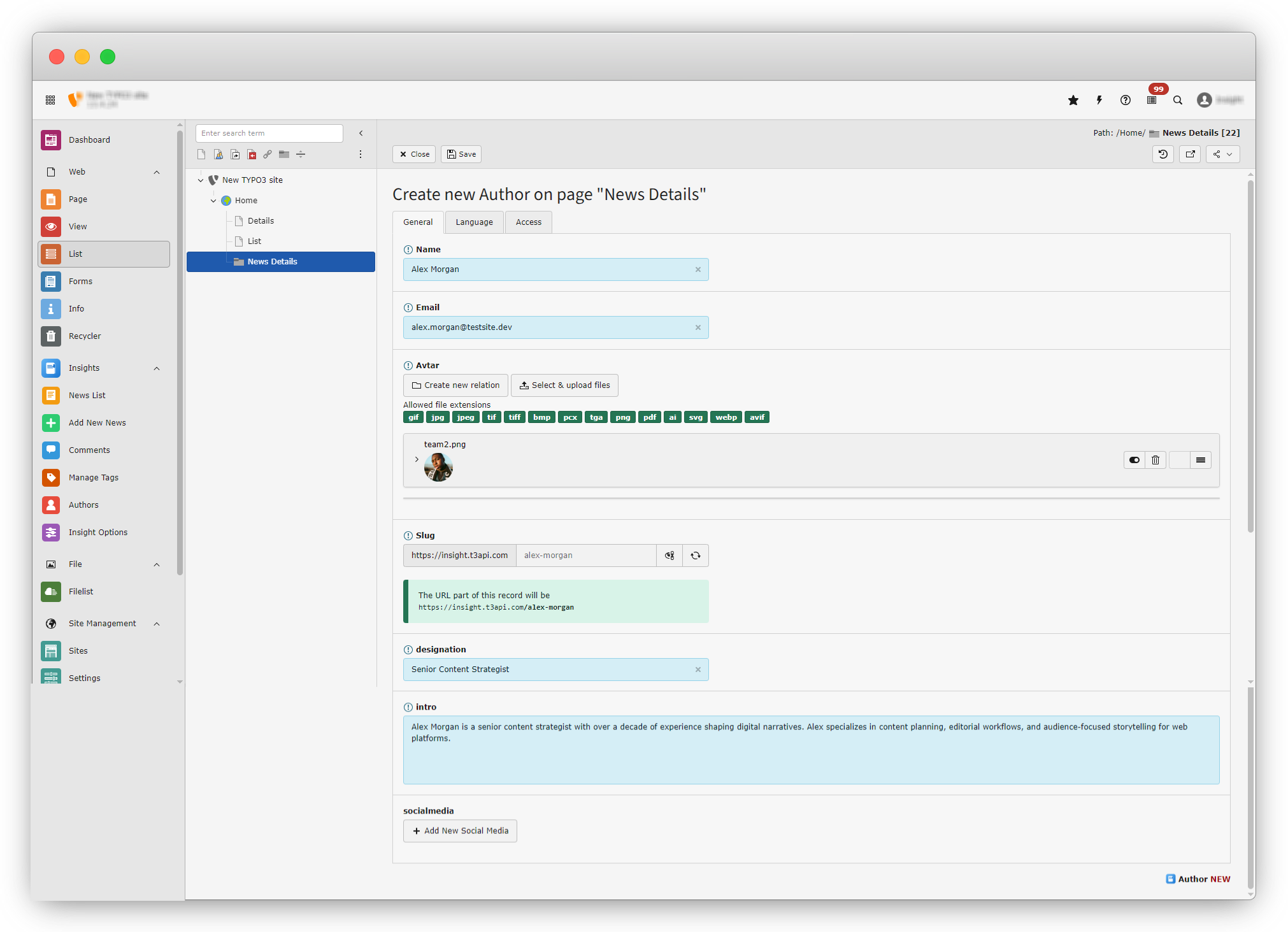Image resolution: width=1288 pixels, height=932 pixels.
Task: Delete team2.png with the trash icon
Action: point(1156,460)
